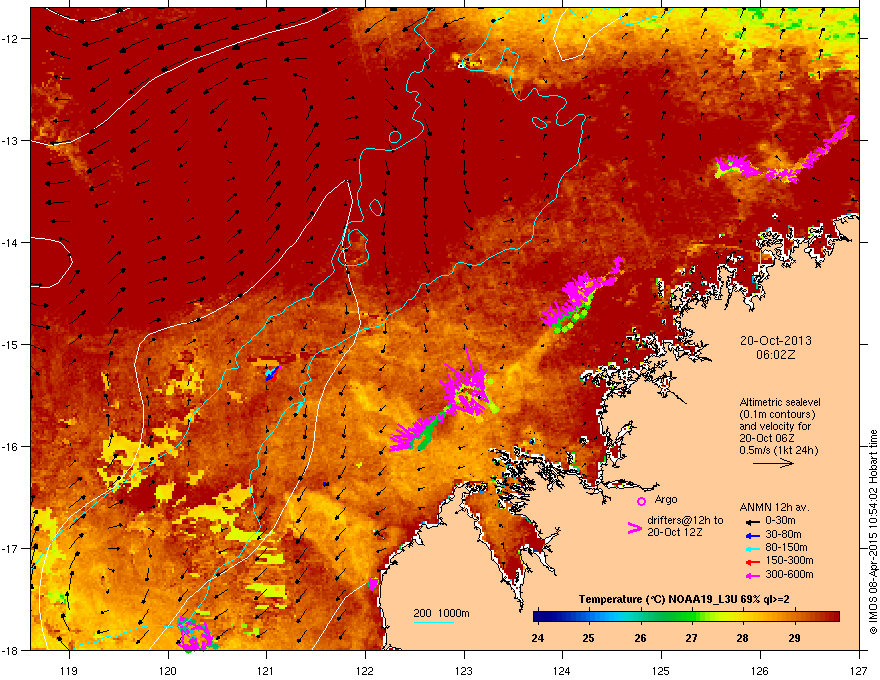Click the 0.5m/s velocity scale arrow
Viewport: 880px width, 680px height.
(x=773, y=463)
